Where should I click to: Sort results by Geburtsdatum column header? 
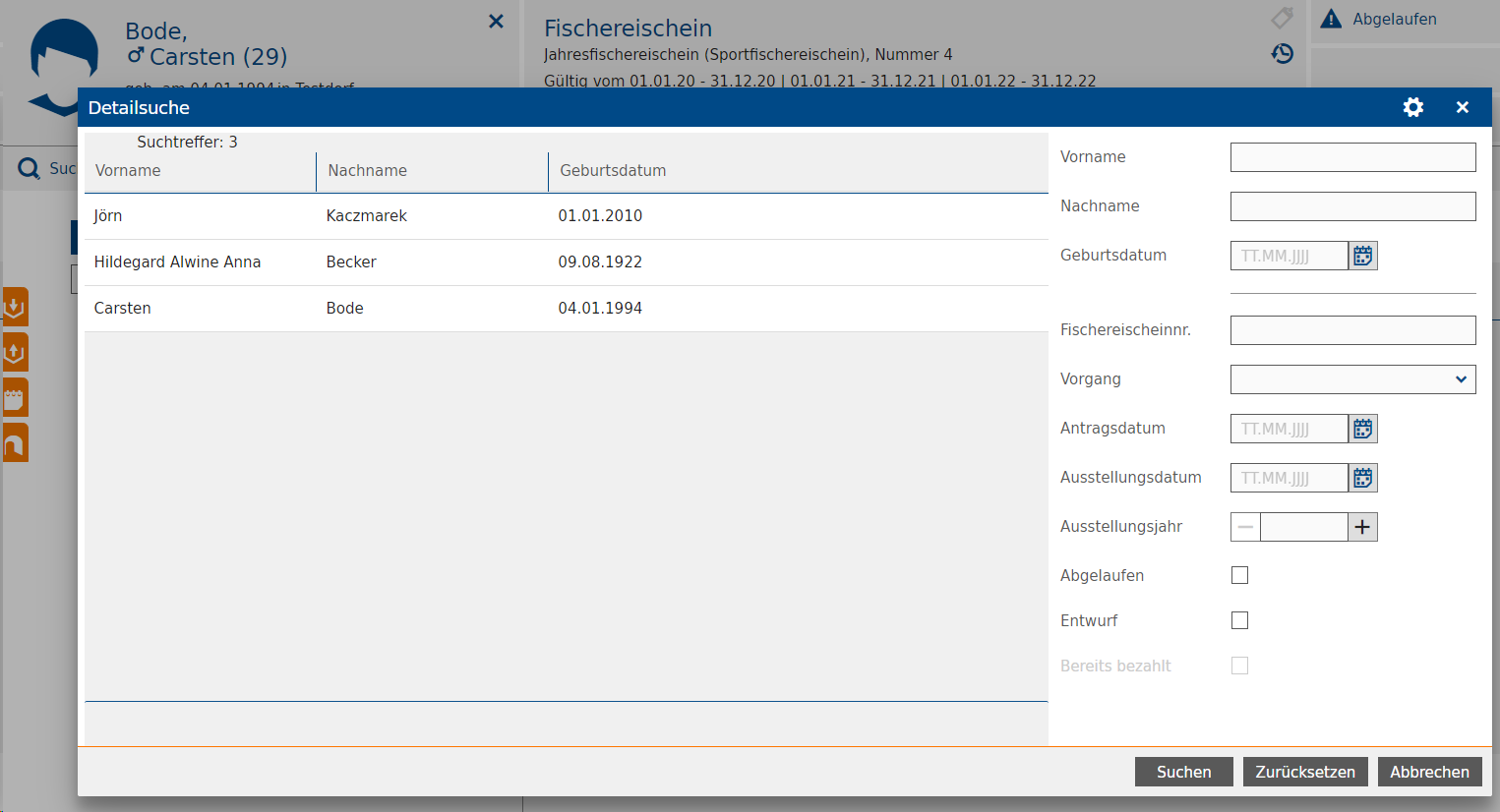pyautogui.click(x=613, y=171)
